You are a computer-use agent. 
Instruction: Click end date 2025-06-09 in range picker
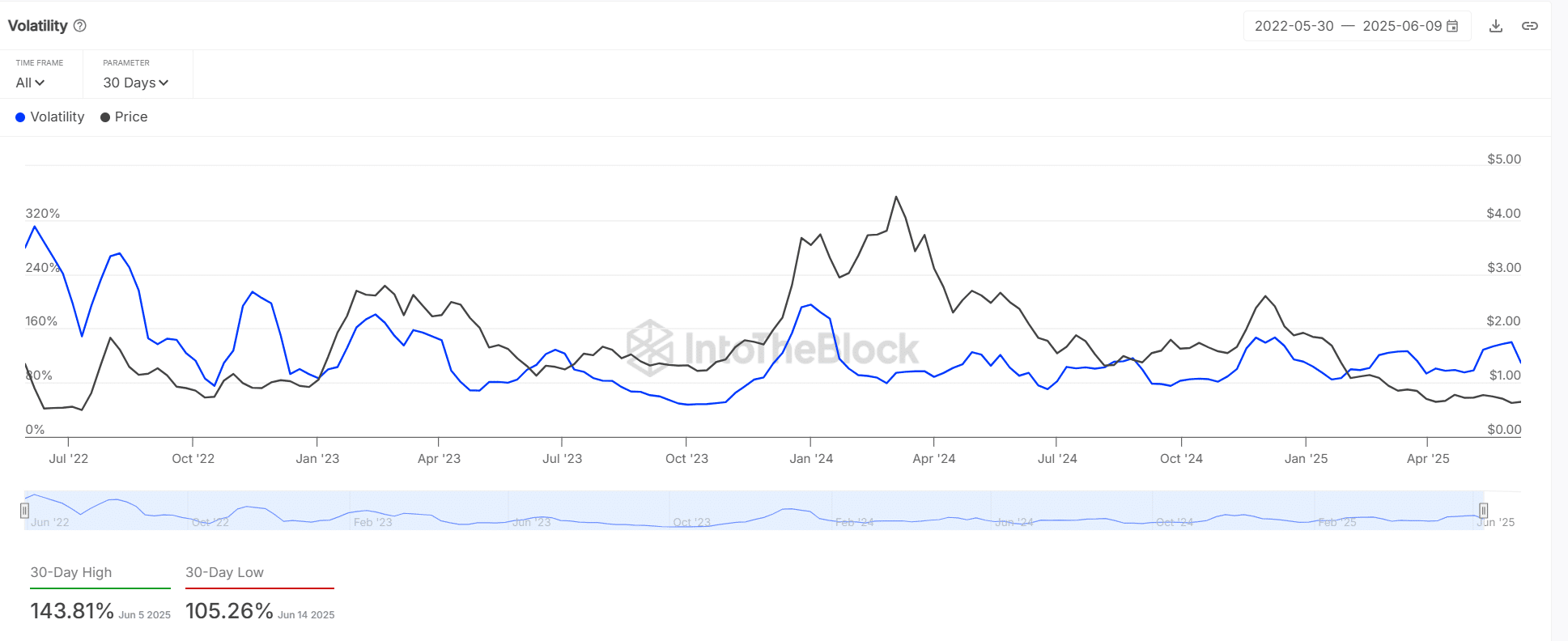(1401, 26)
